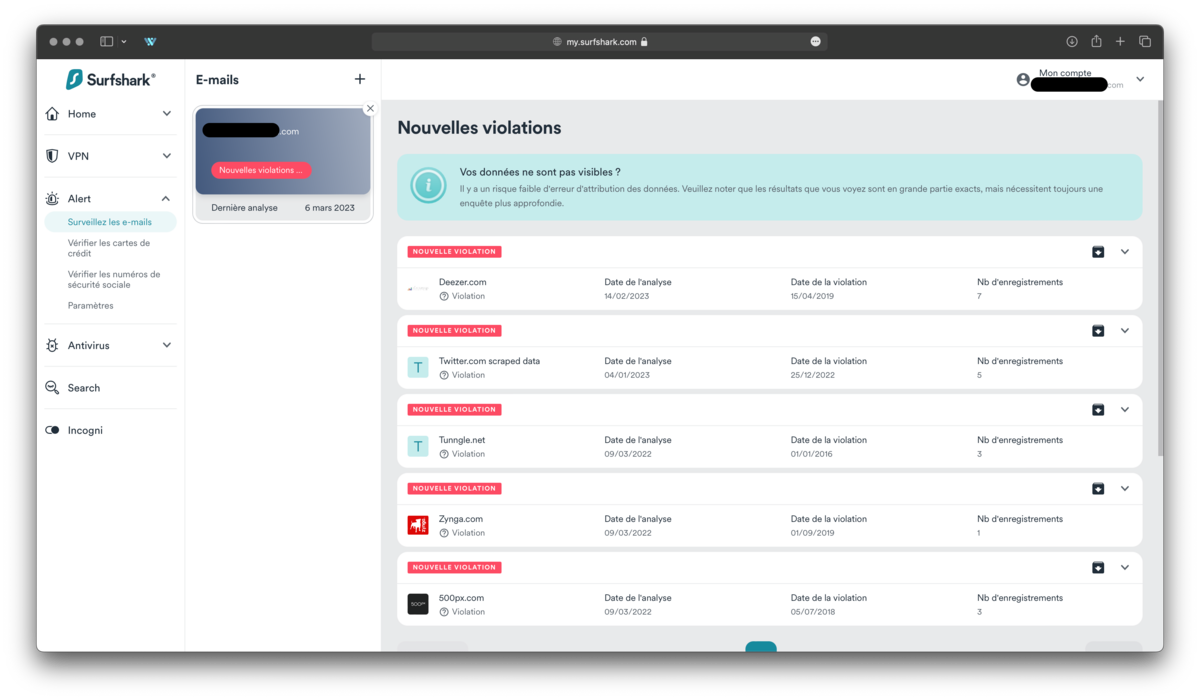Click the W extension icon in Safari toolbar

click(x=150, y=41)
